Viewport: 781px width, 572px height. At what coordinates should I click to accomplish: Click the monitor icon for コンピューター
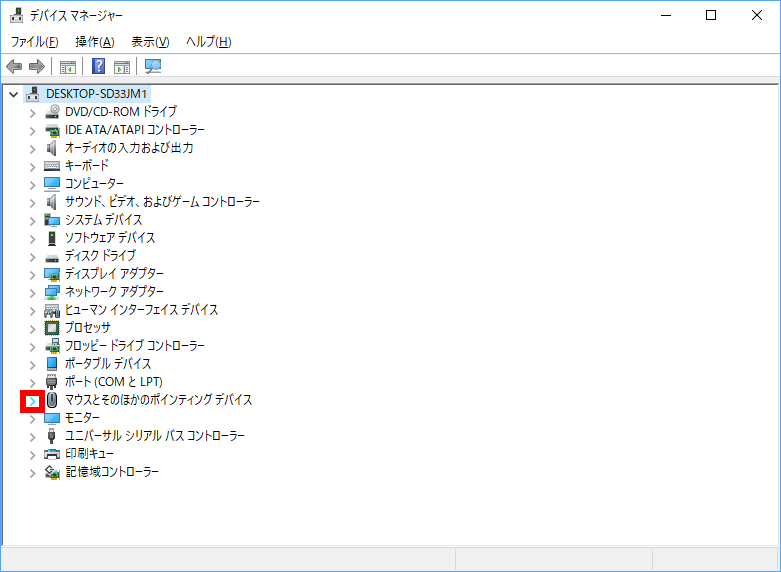[52, 184]
